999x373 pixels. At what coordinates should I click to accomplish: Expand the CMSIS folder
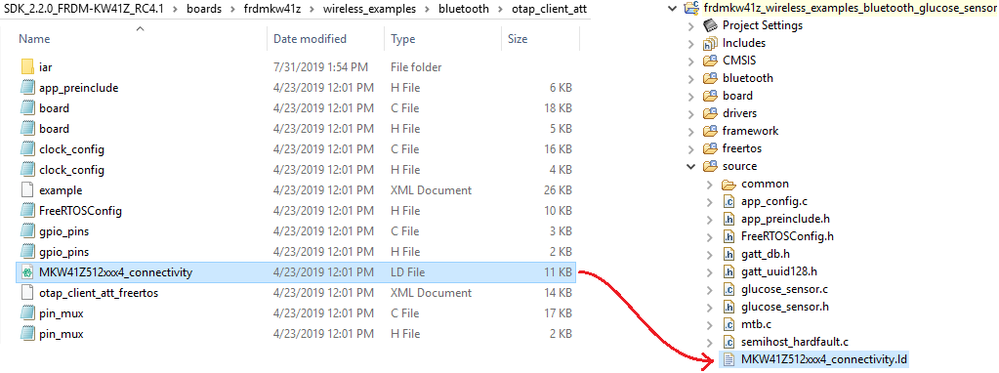(691, 61)
